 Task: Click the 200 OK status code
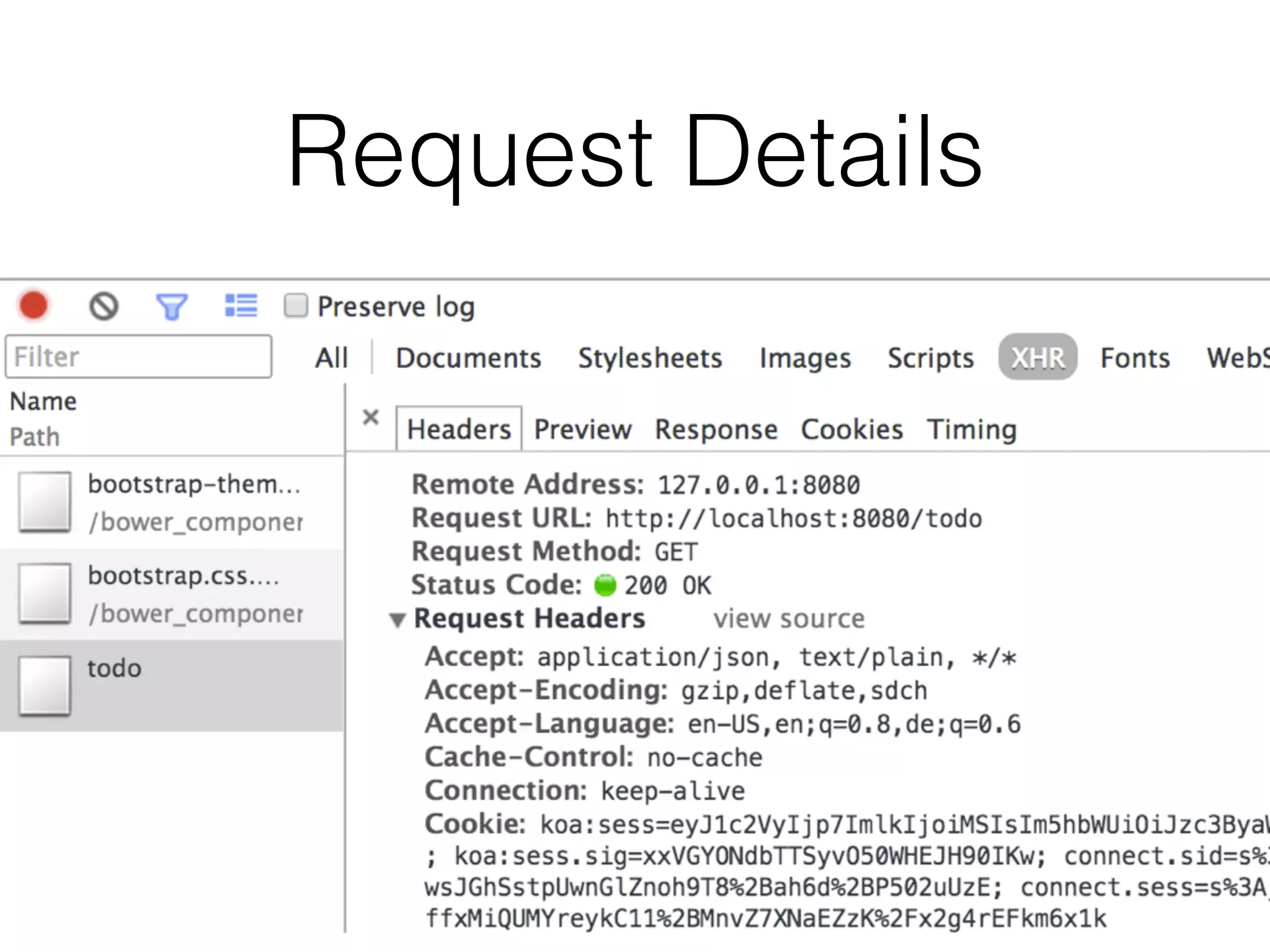click(x=667, y=586)
